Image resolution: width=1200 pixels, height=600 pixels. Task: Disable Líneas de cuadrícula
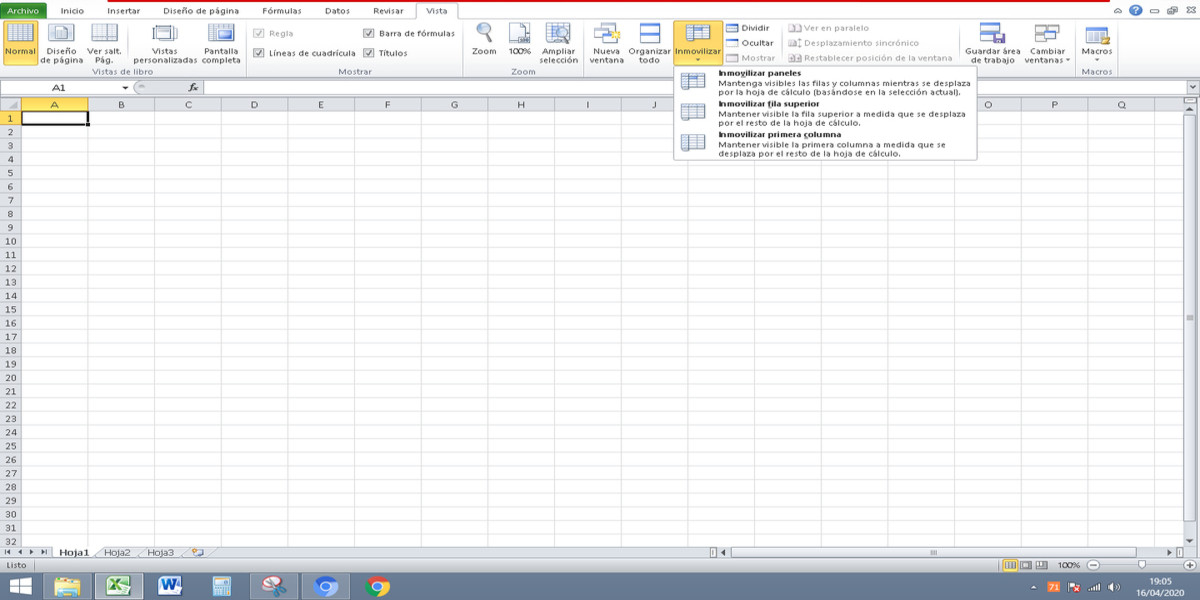click(x=258, y=53)
